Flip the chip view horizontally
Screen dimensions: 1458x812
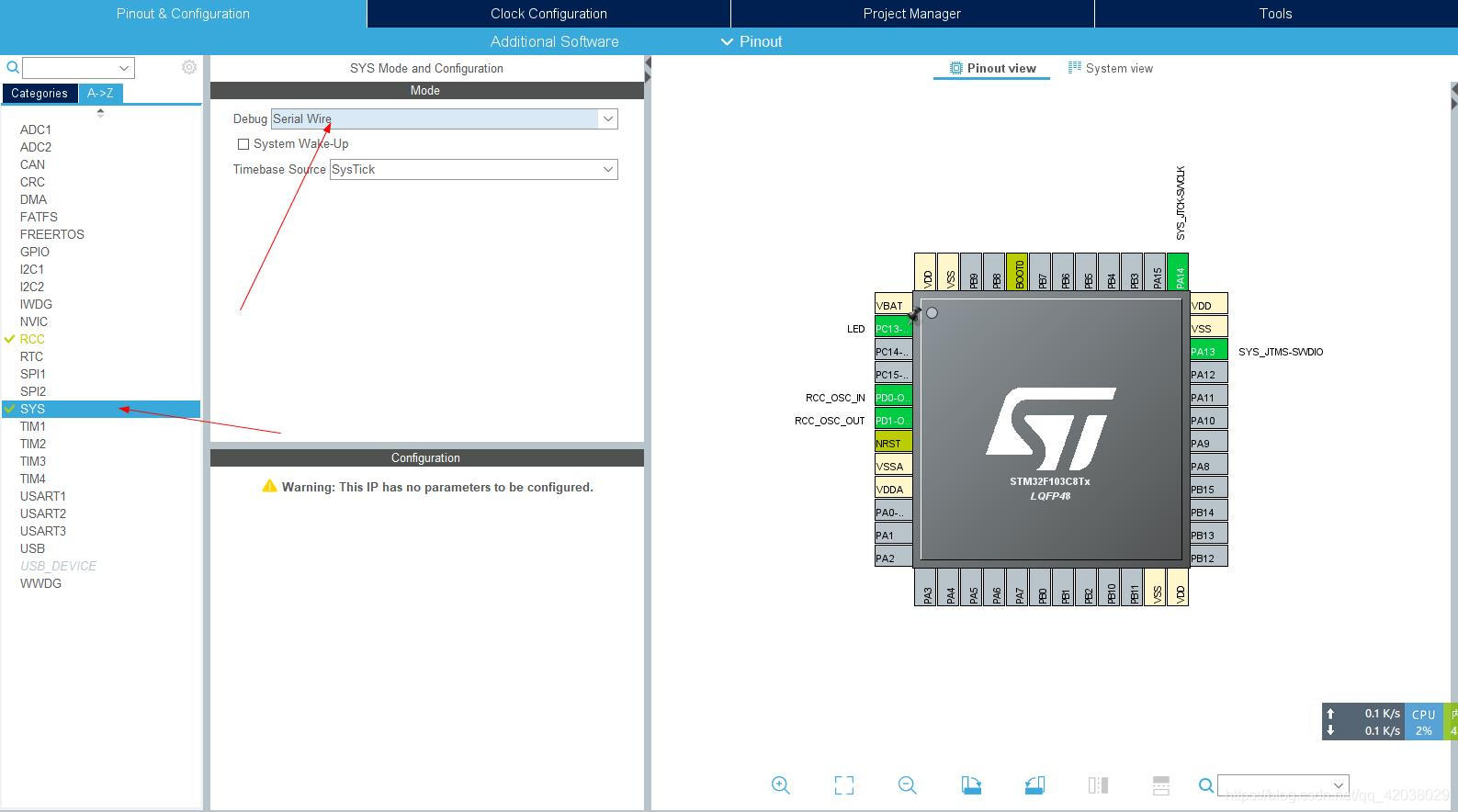pyautogui.click(x=1098, y=785)
